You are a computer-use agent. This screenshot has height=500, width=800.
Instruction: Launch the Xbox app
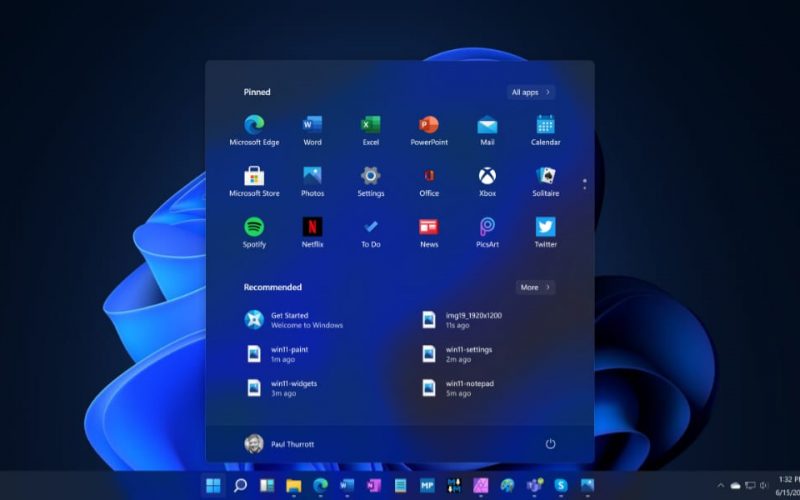(x=487, y=182)
